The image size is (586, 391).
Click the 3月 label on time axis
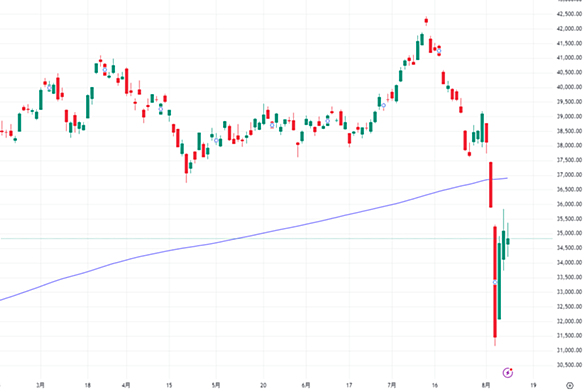pos(40,385)
